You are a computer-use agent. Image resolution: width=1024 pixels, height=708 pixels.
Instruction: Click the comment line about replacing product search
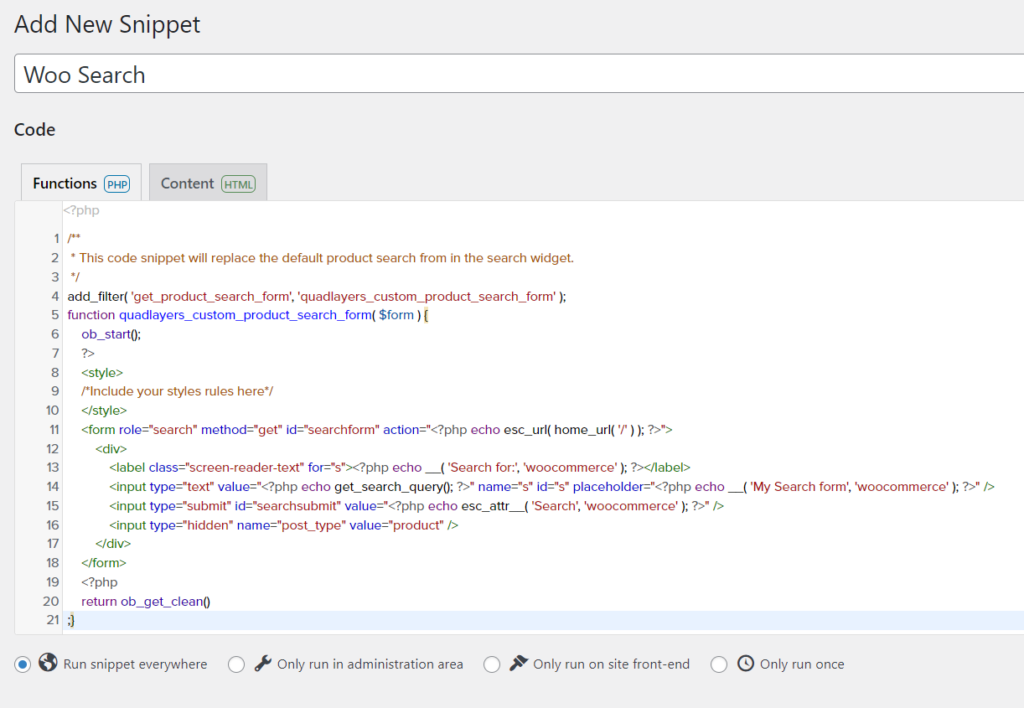(322, 258)
